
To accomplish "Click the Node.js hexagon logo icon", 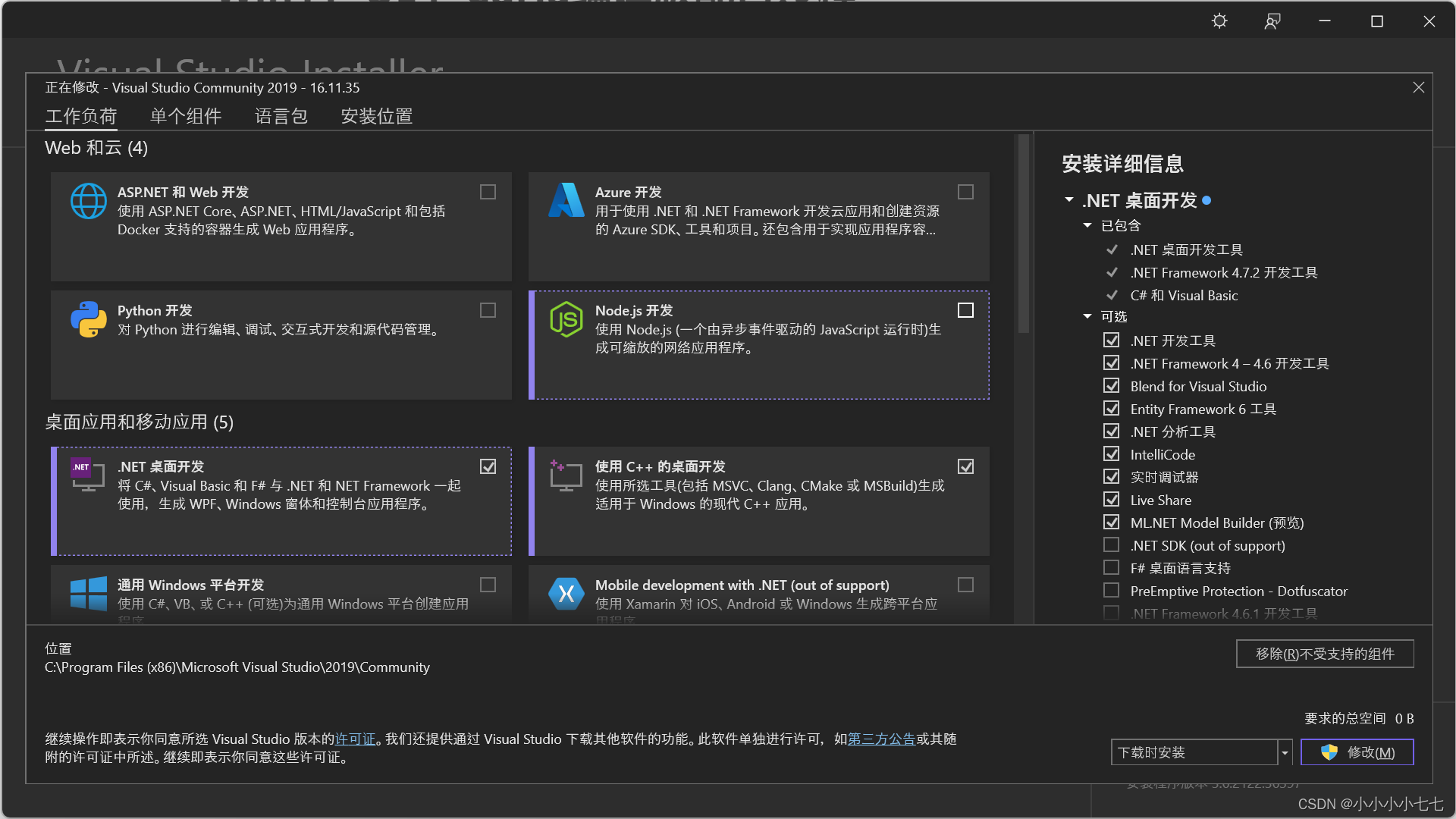I will coord(566,319).
